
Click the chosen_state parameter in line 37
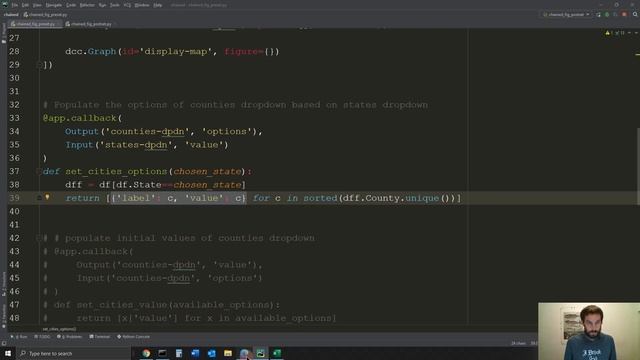[x=207, y=171]
